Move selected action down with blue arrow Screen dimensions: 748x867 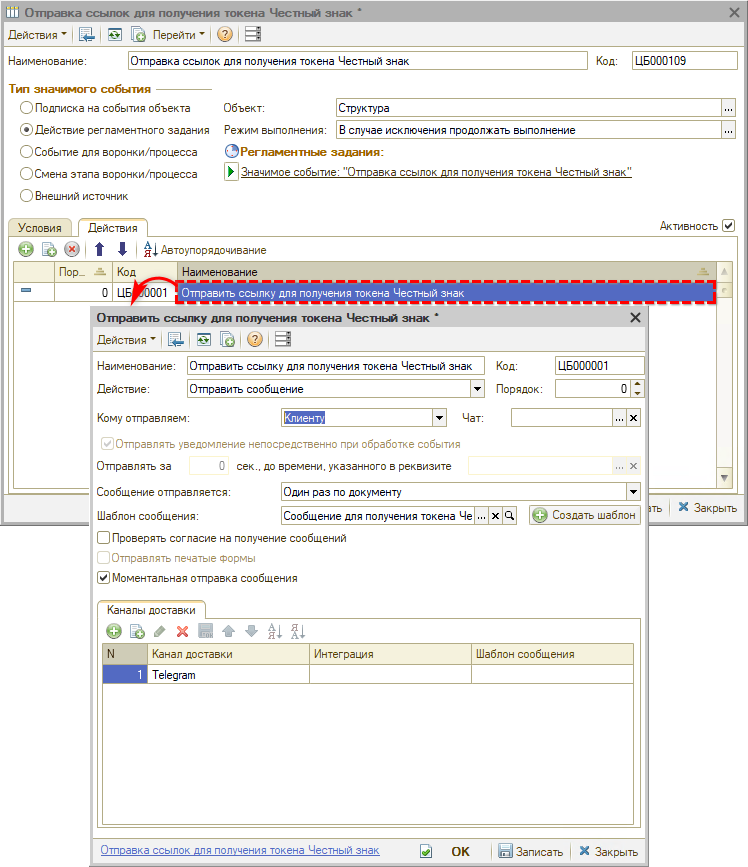(x=122, y=249)
